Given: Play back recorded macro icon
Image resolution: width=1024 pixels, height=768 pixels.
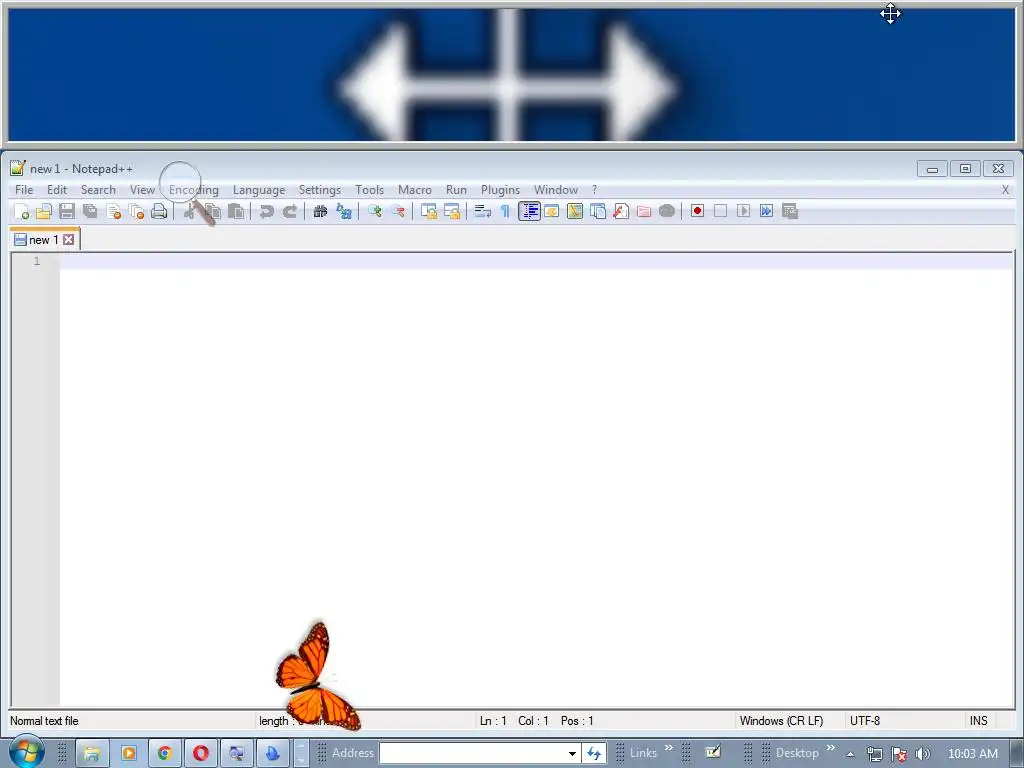Looking at the screenshot, I should 743,211.
